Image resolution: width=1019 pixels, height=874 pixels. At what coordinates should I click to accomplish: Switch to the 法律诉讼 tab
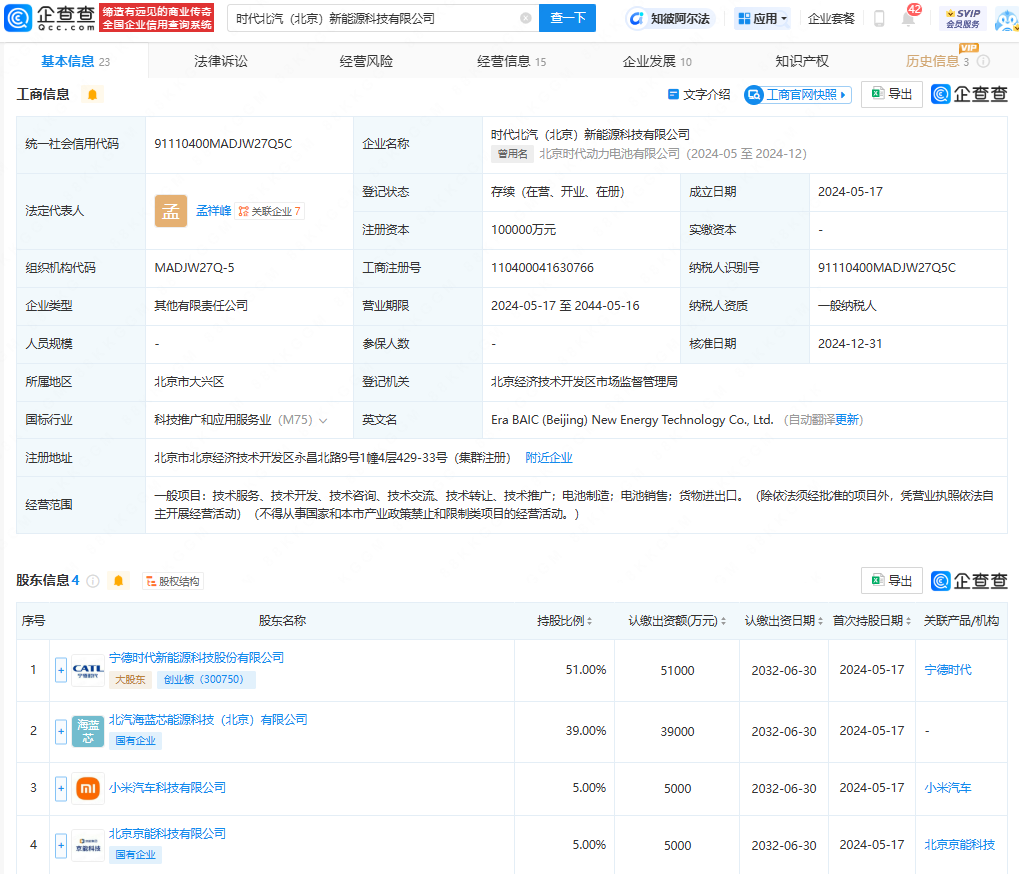coord(221,61)
